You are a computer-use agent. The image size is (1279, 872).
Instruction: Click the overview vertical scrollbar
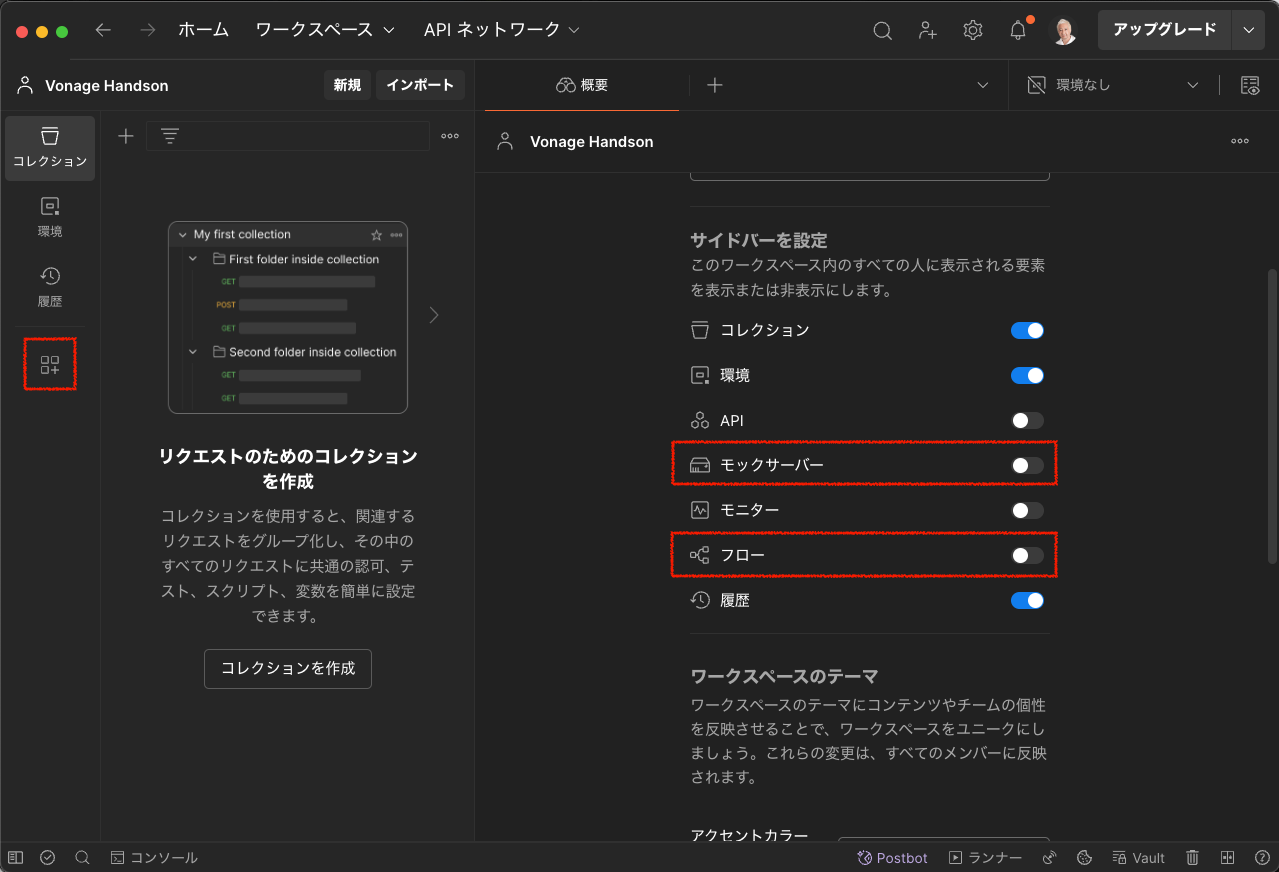pos(1272,415)
